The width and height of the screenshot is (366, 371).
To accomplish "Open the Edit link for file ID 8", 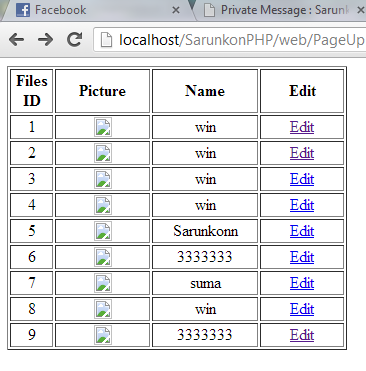I will 302,309.
